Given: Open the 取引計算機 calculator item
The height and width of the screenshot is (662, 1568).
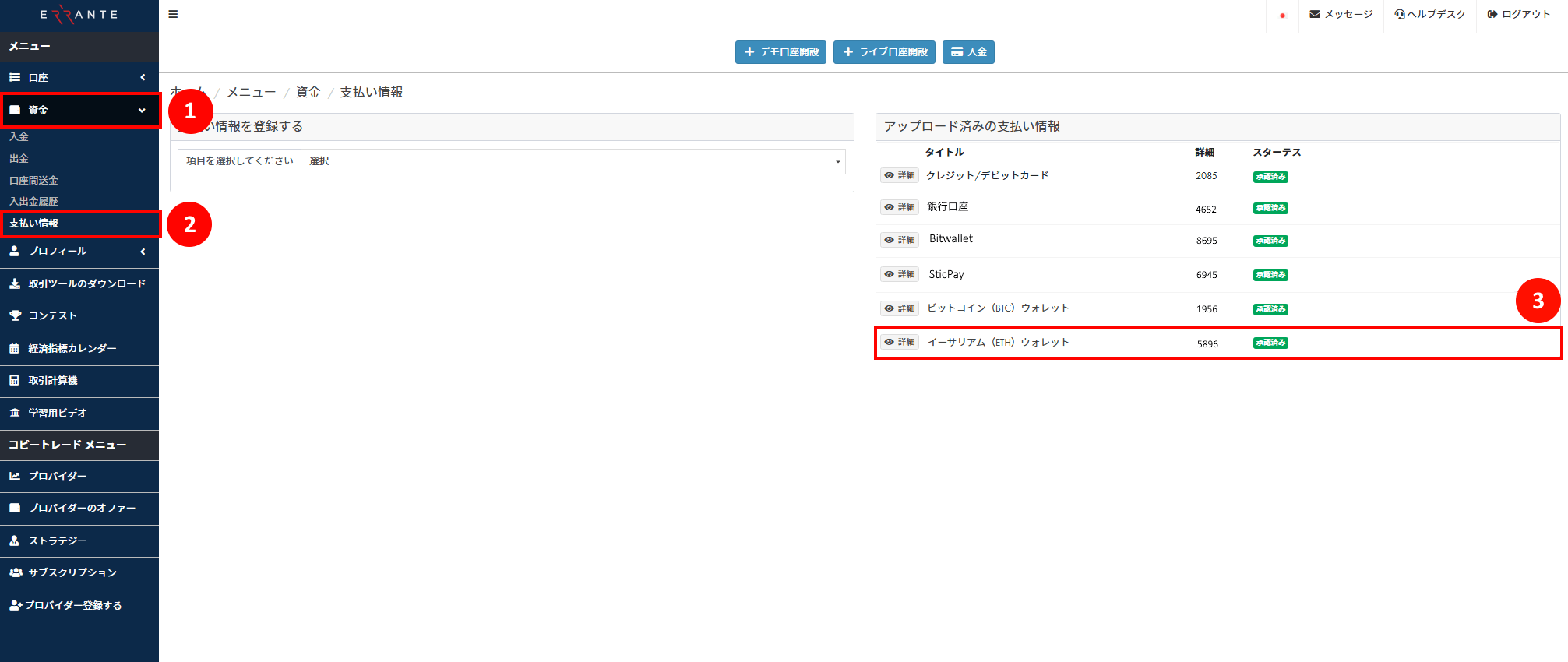Looking at the screenshot, I should (x=52, y=380).
